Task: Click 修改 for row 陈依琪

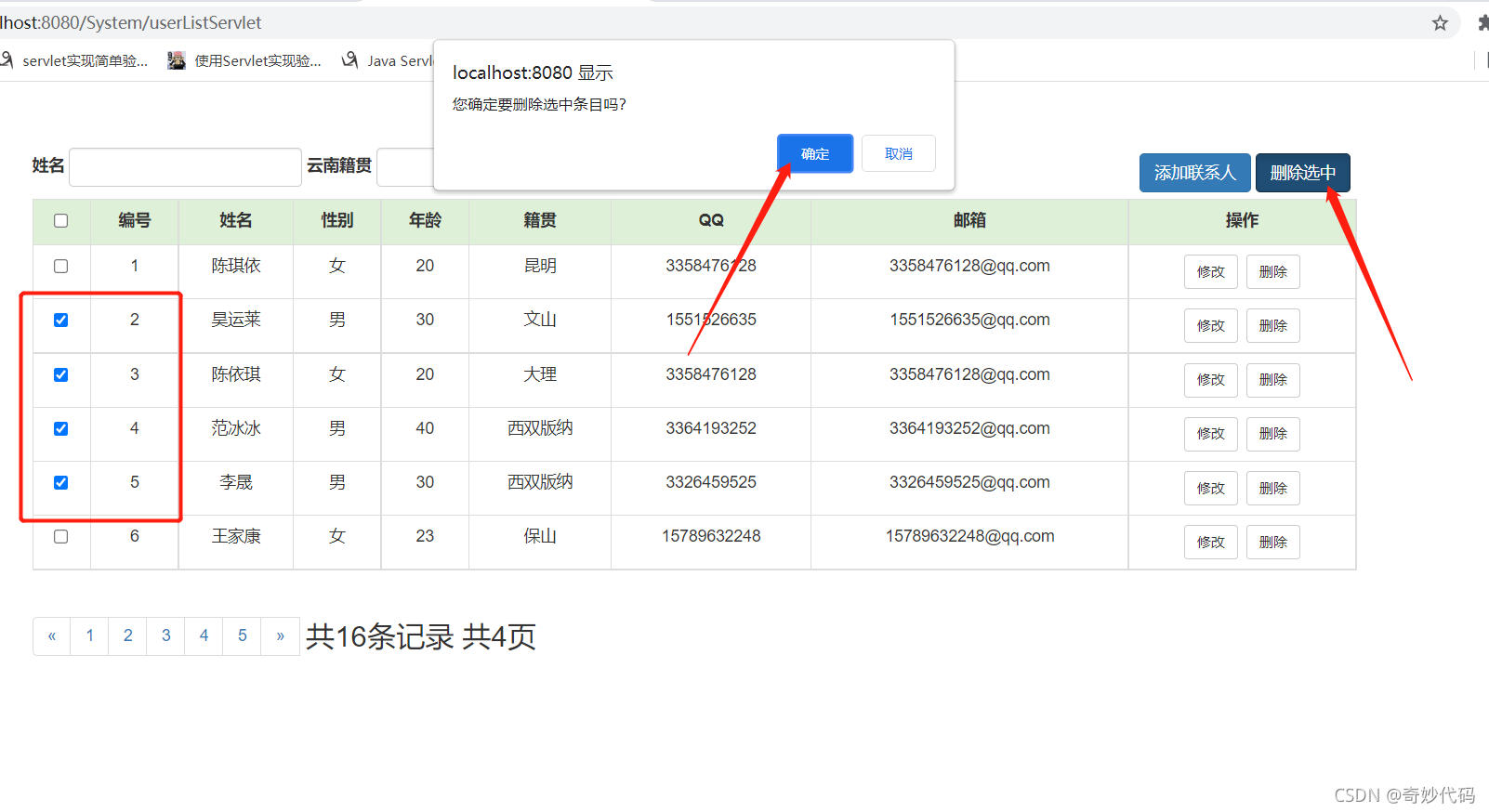Action: point(1211,380)
